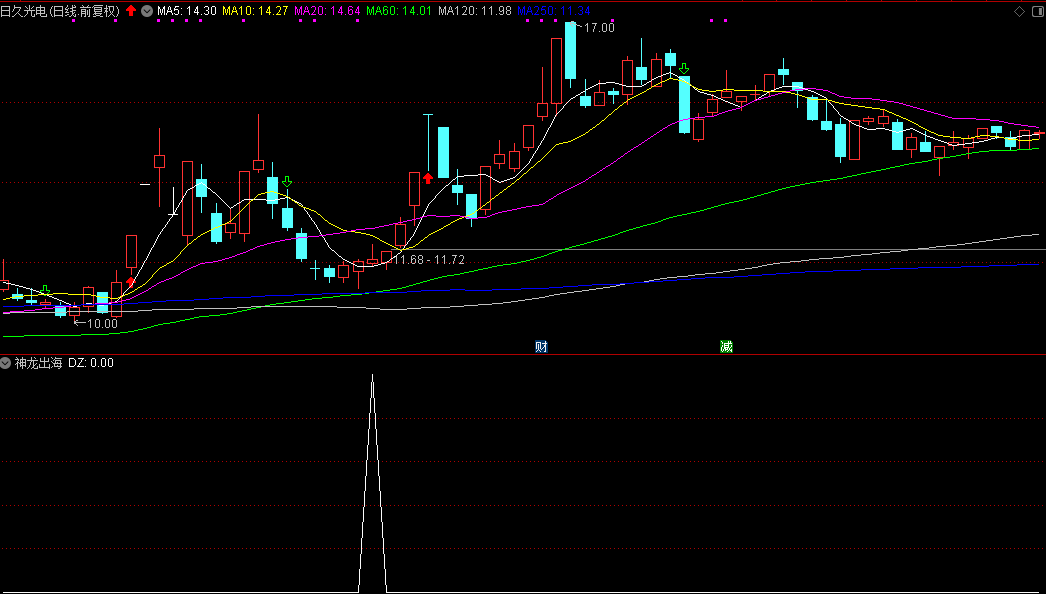Click the white DZ signal spike peak
Viewport: 1046px width, 594px height.
click(372, 377)
